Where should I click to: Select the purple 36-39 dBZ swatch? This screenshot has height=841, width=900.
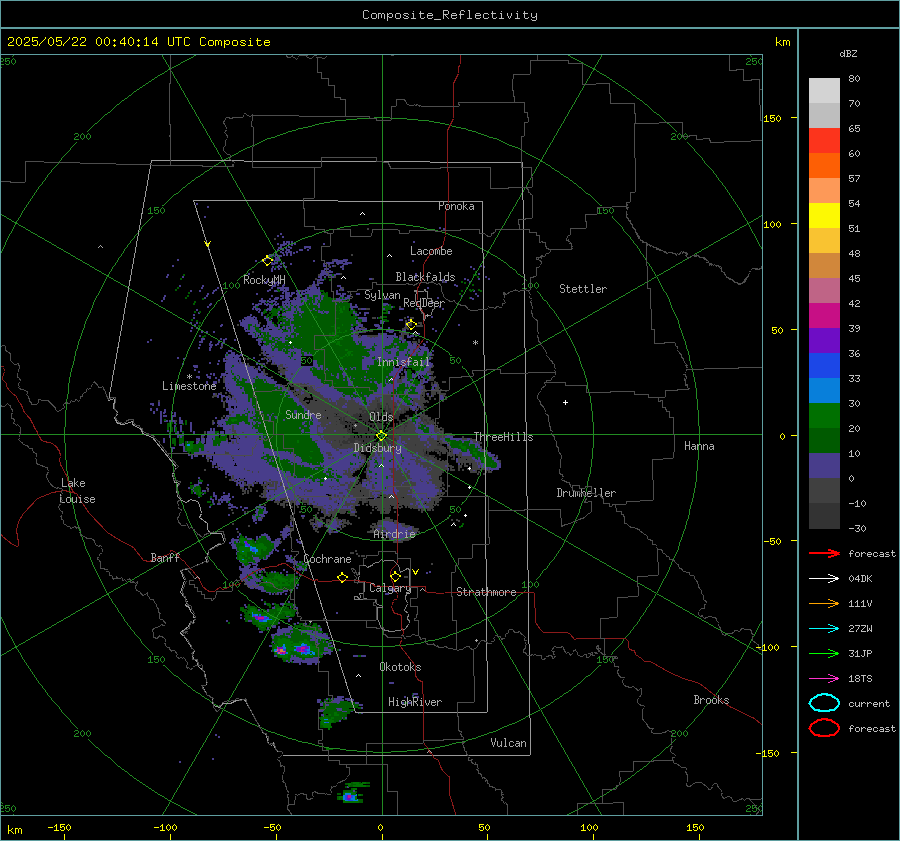tap(824, 340)
